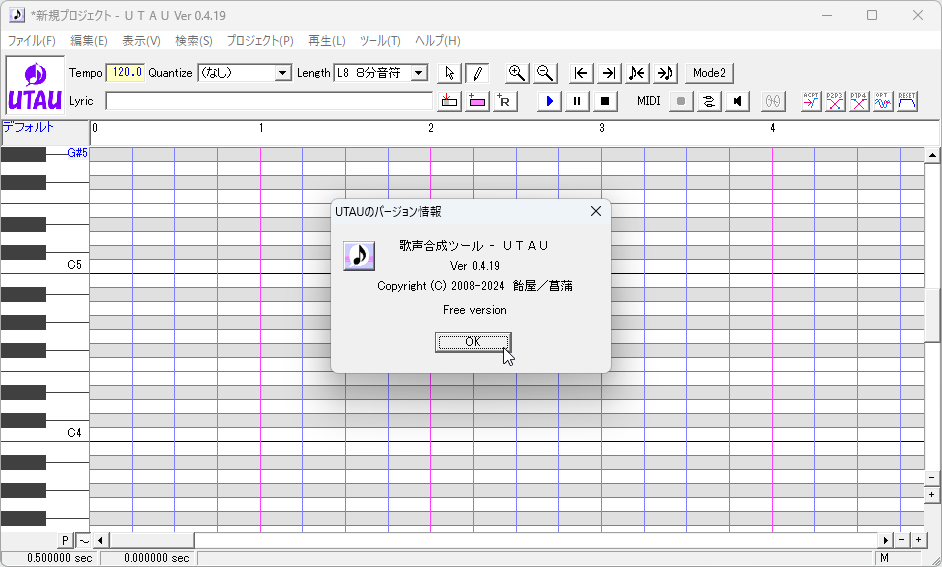Click vertical zoom minus button on right edge
The height and width of the screenshot is (567, 942).
coord(932,478)
